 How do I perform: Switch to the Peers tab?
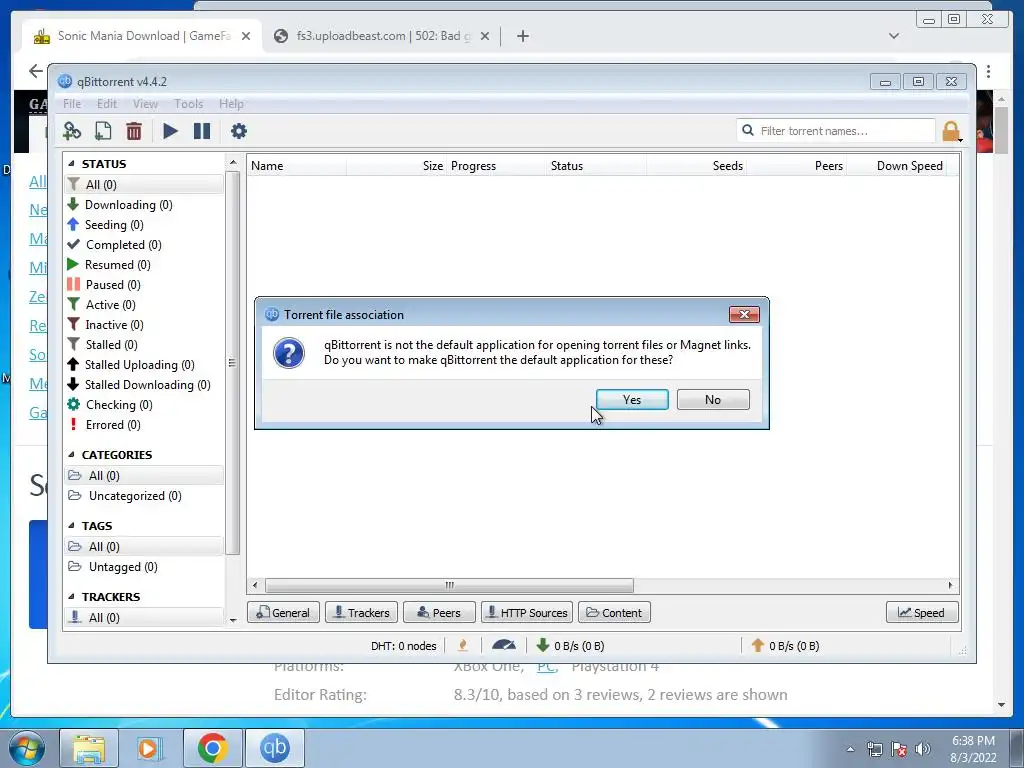[x=439, y=613]
